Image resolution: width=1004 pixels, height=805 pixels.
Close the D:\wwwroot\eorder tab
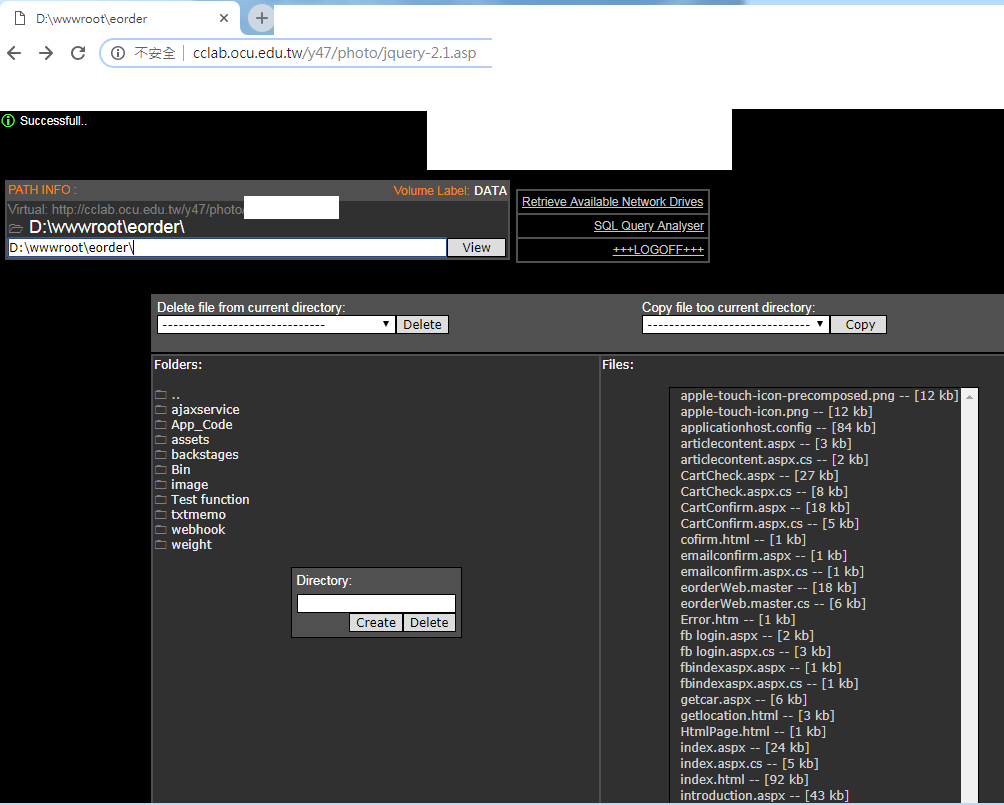coord(223,19)
